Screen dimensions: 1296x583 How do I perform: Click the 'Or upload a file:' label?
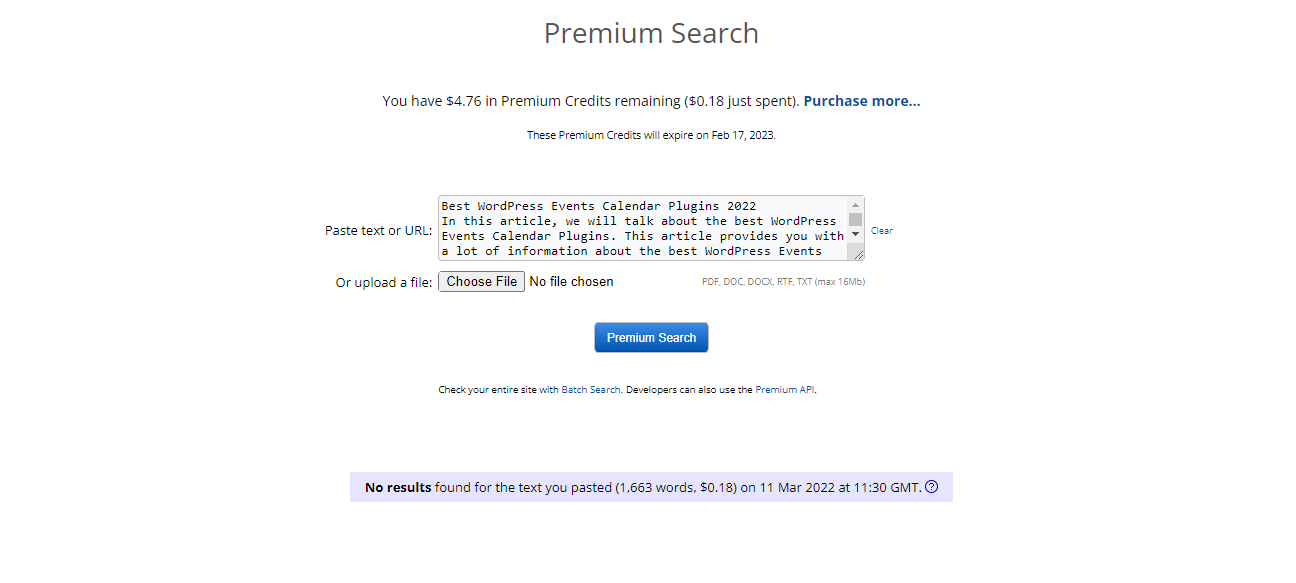tap(384, 283)
